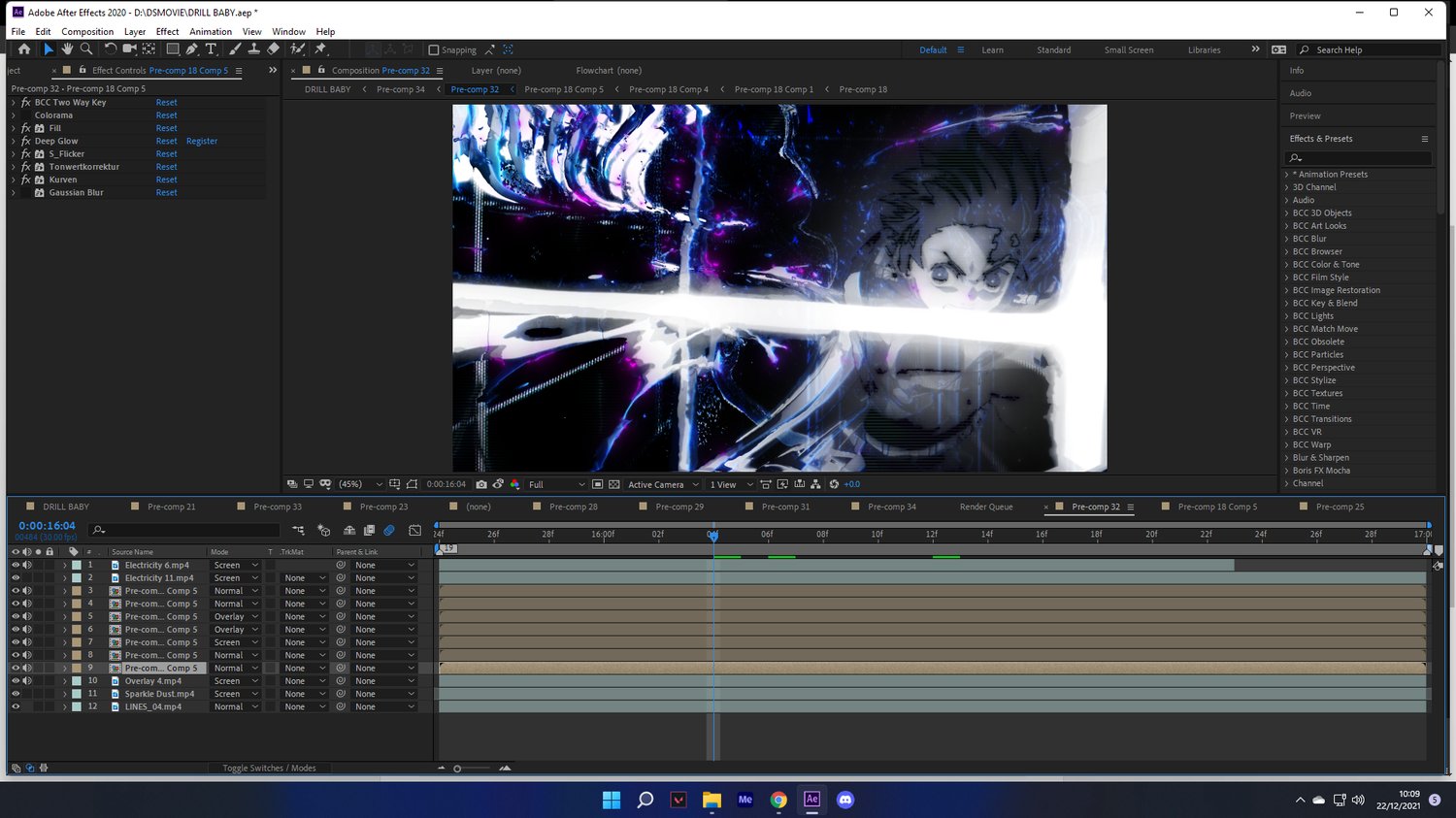1456x818 pixels.
Task: Select the Zoom magnifier tool
Action: 86,49
